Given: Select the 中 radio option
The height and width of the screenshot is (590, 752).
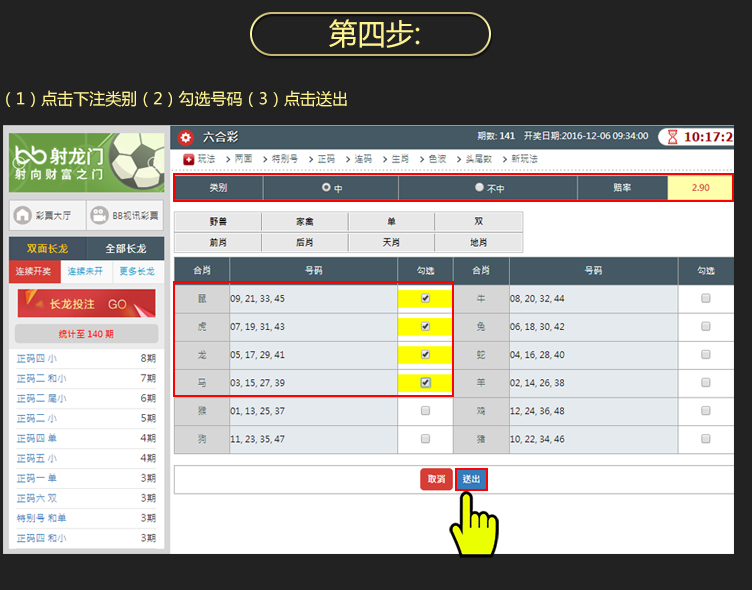Looking at the screenshot, I should (x=326, y=188).
